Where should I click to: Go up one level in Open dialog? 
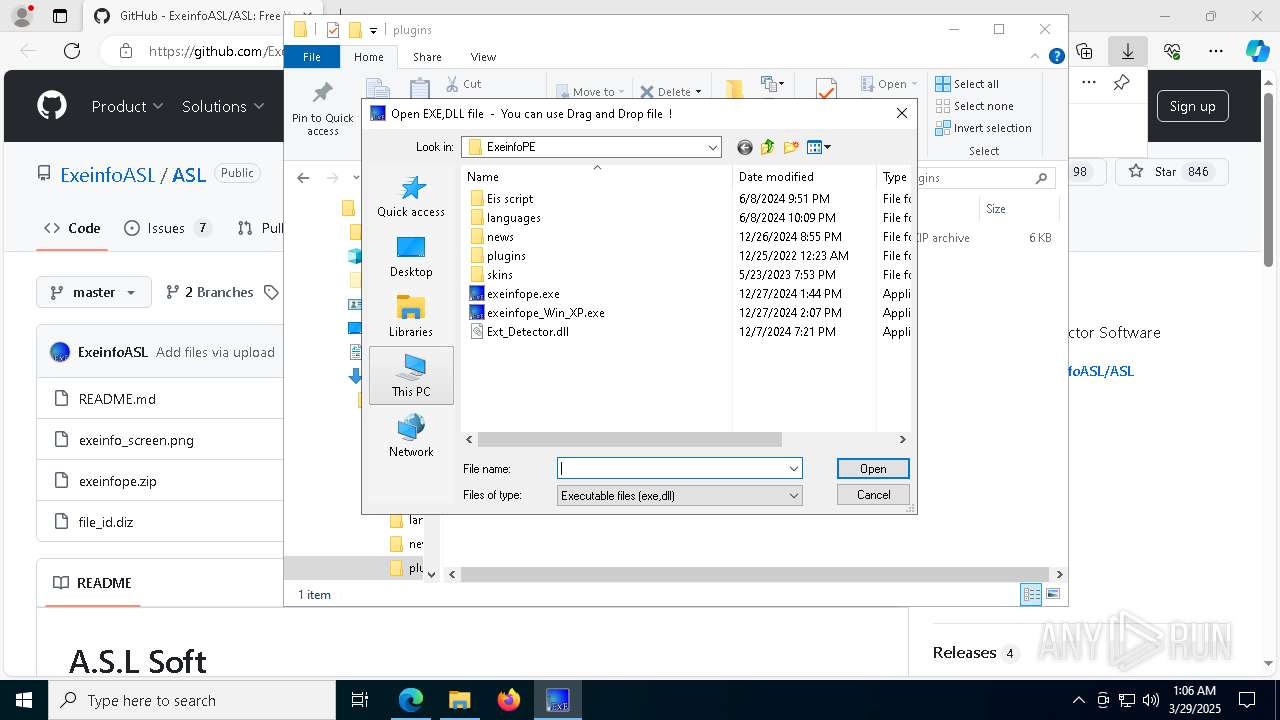coord(768,147)
